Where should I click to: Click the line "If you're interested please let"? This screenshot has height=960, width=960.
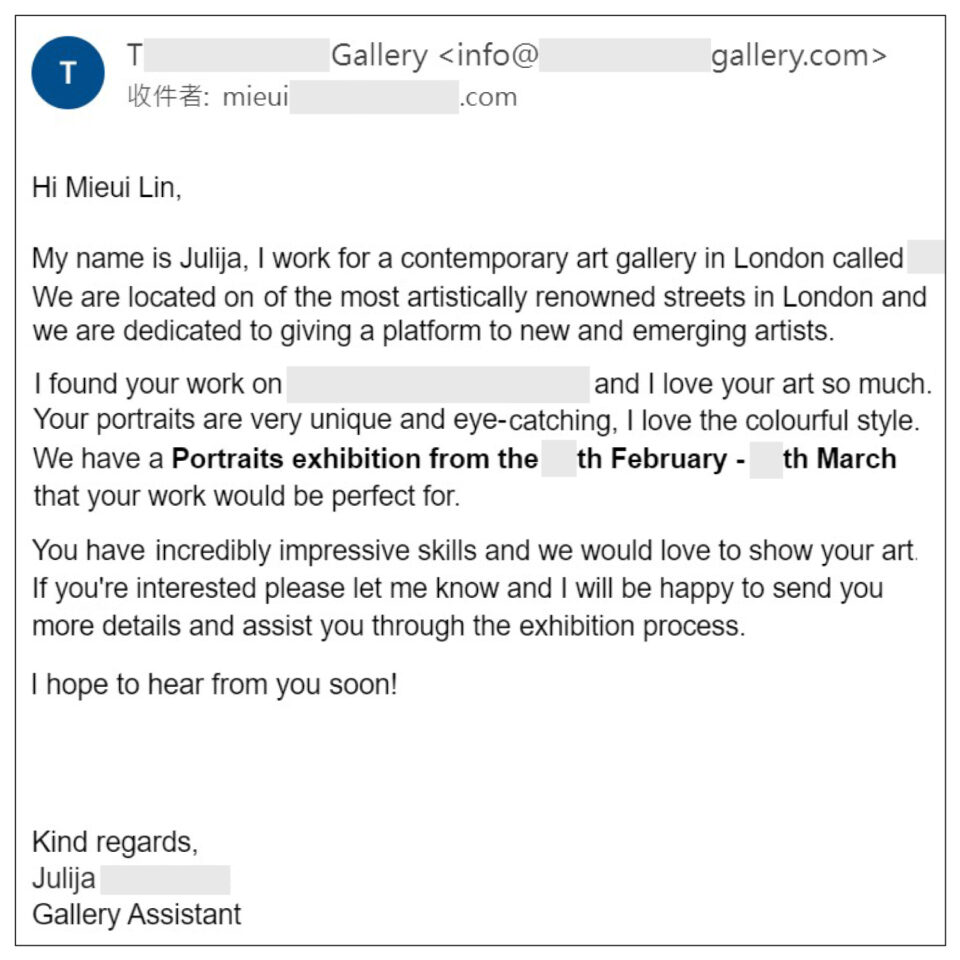pos(457,588)
